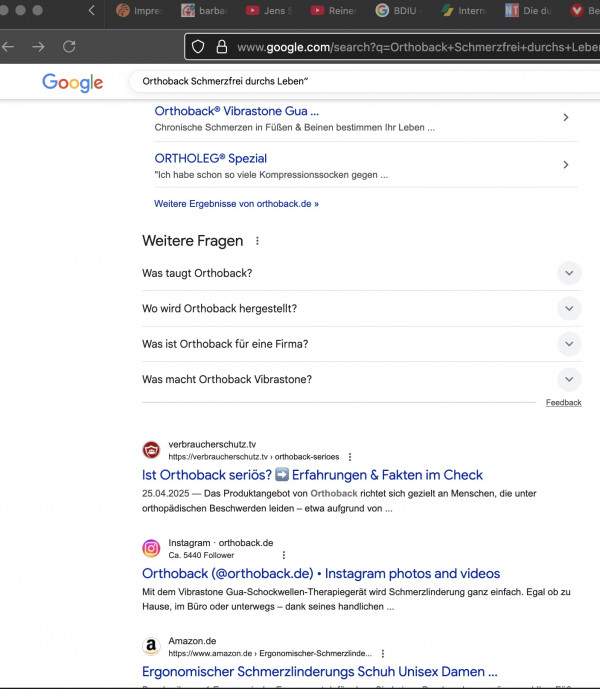The image size is (600, 689).
Task: Expand 'Was taugt Orthoback?' question
Action: tap(569, 273)
